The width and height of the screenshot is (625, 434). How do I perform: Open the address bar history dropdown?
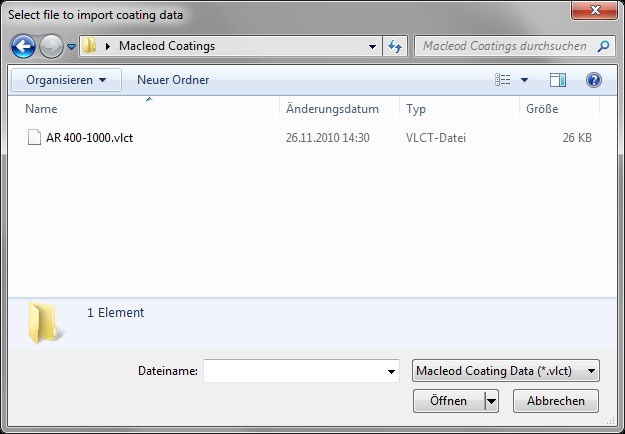coord(372,47)
